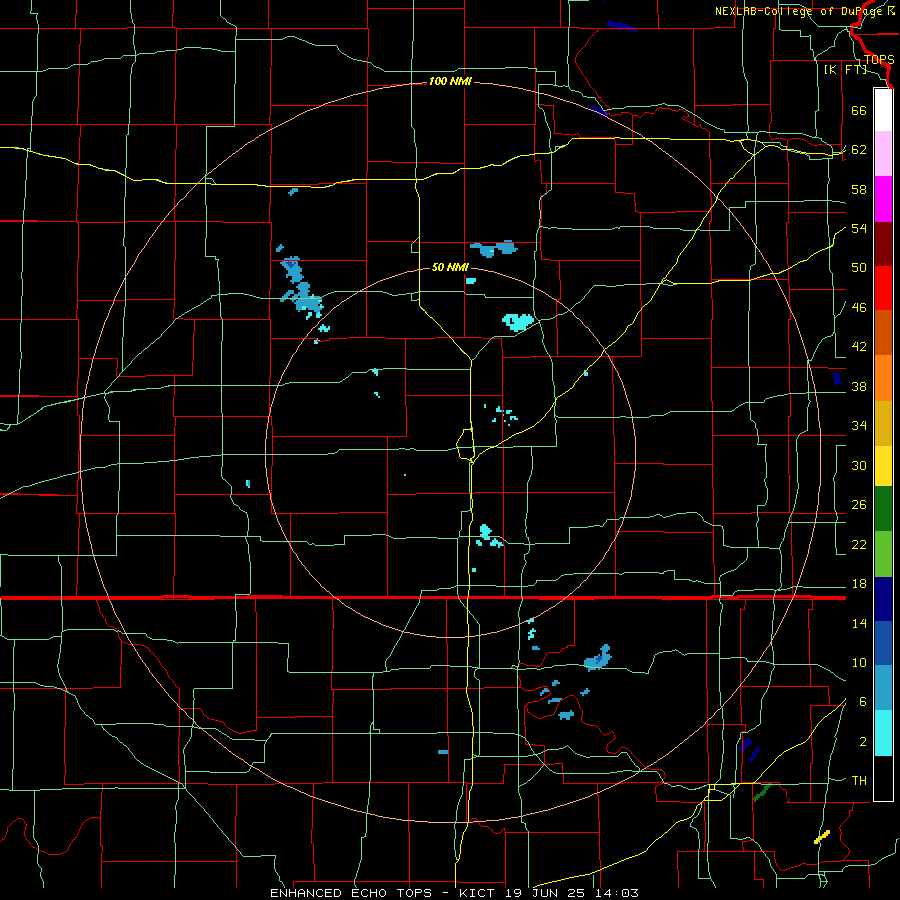900x900 pixels.
Task: Select the light green legend swatch
Action: pos(883,554)
